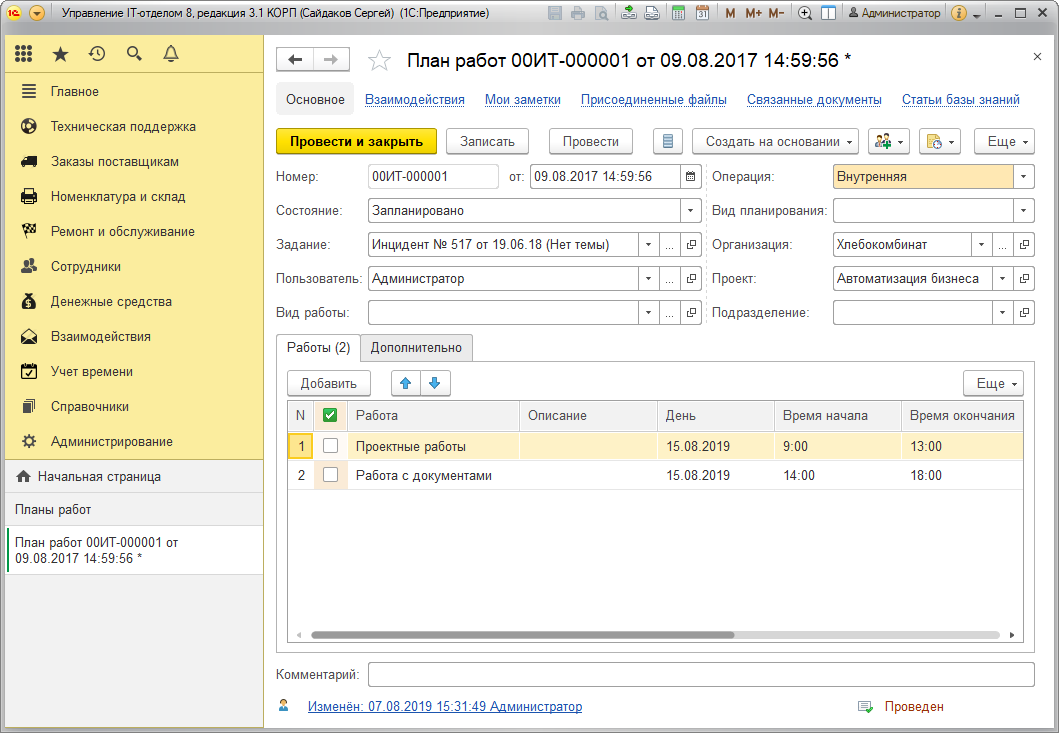Open the Задание linked record with its open icon

(x=691, y=245)
